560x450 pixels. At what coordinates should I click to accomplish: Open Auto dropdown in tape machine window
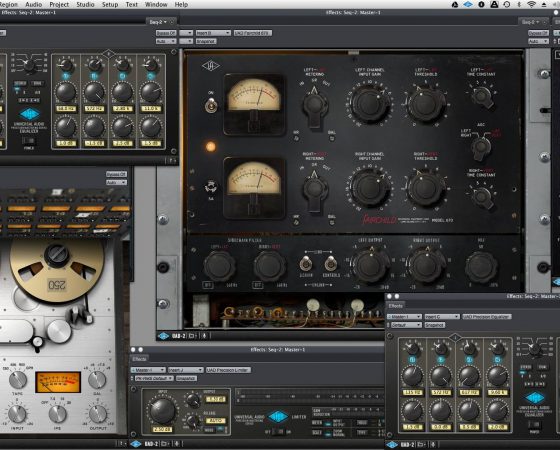point(116,182)
